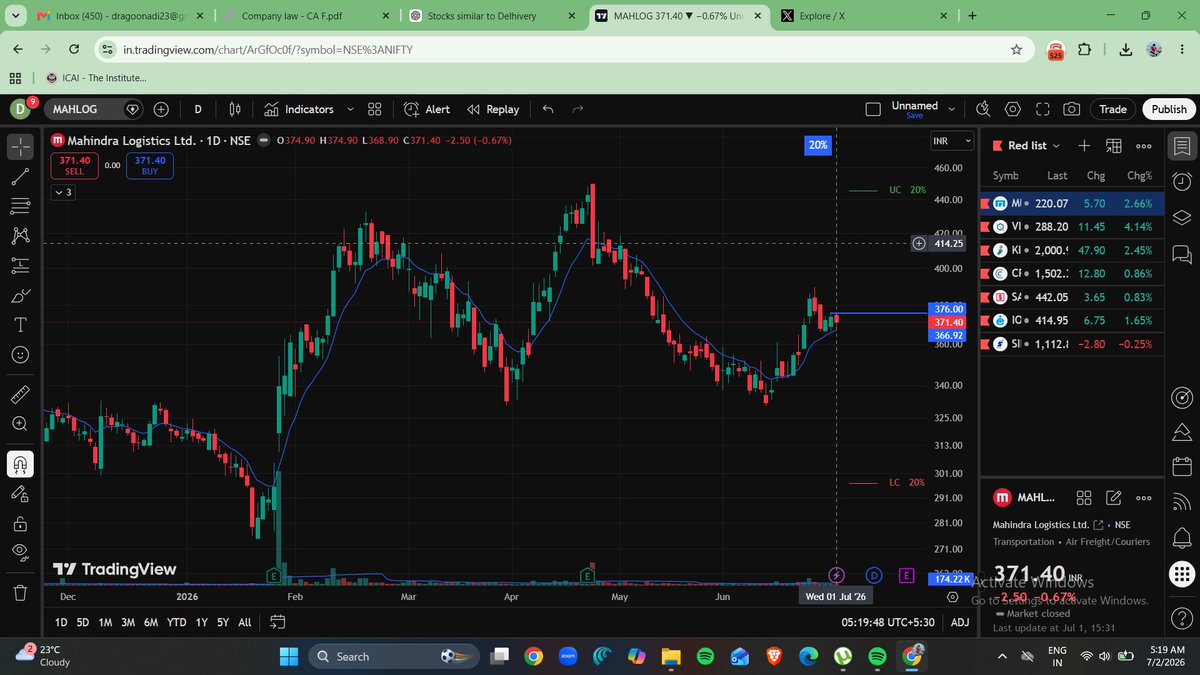Start bar Replay mode
Image resolution: width=1200 pixels, height=675 pixels.
[x=493, y=109]
